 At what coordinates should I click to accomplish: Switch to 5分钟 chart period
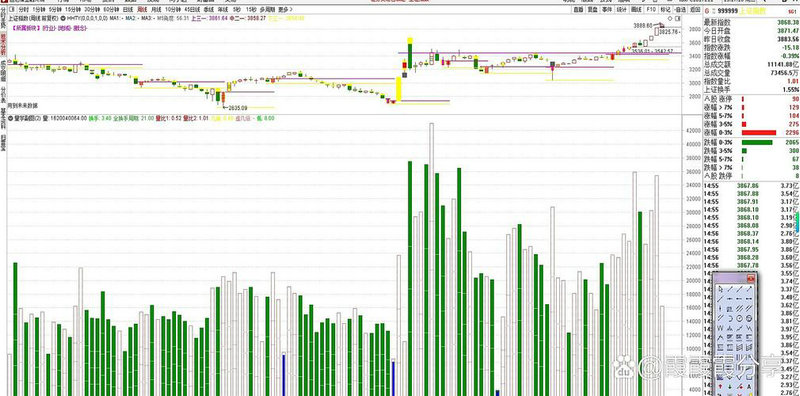coord(54,9)
